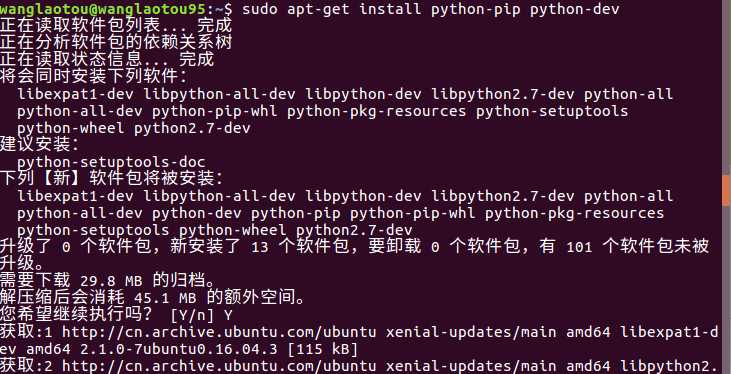This screenshot has width=731, height=374.
Task: Open the cn.archive.ubuntu.com URL in 获取:2 line
Action: pyautogui.click(x=219, y=366)
